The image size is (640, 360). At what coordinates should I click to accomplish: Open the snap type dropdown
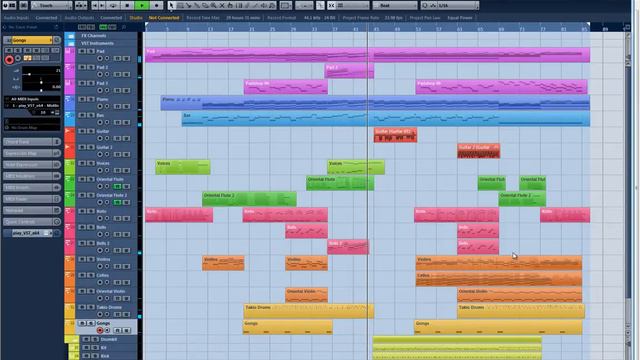click(x=353, y=5)
